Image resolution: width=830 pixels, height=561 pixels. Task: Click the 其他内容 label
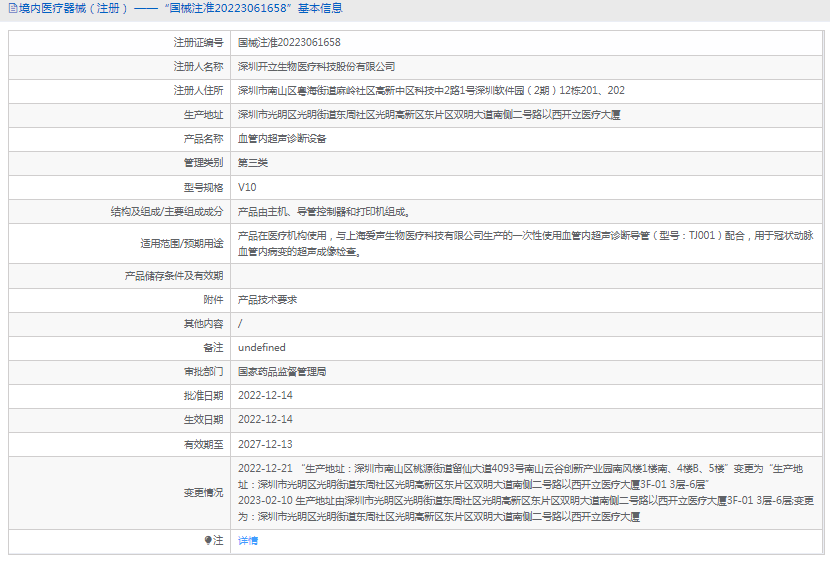click(203, 324)
